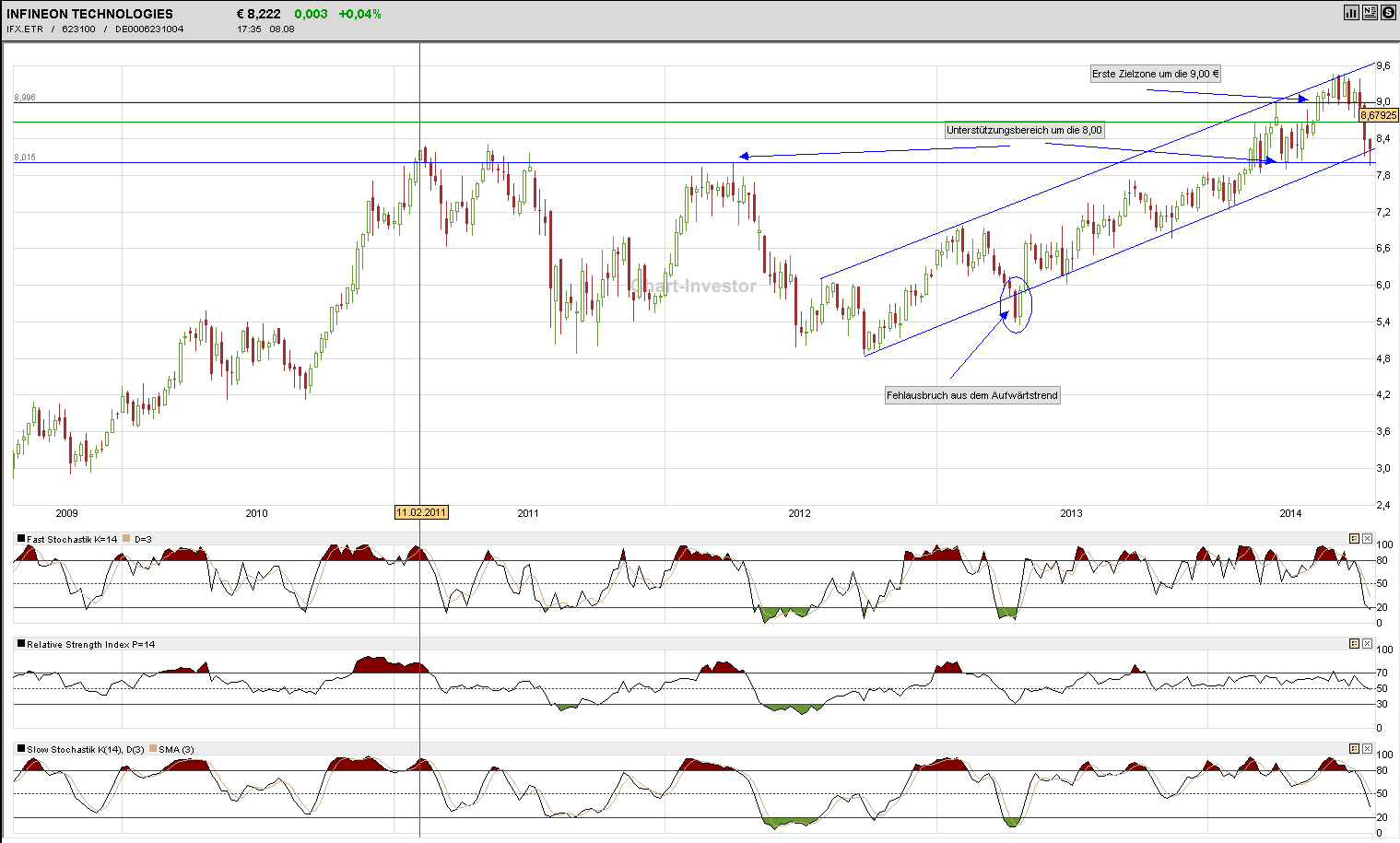Select the "Fehlausbruch aus dem Aufwärtstrend" annotation box
This screenshot has height=843, width=1400.
971,394
